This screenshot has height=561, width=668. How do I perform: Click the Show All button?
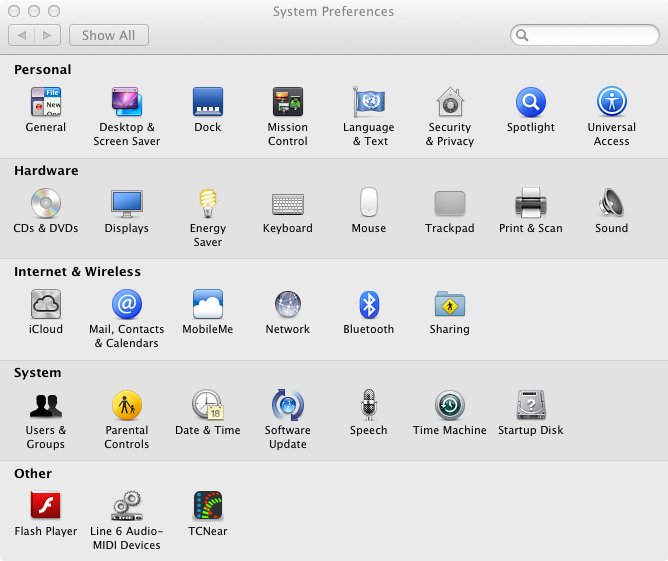[x=109, y=35]
